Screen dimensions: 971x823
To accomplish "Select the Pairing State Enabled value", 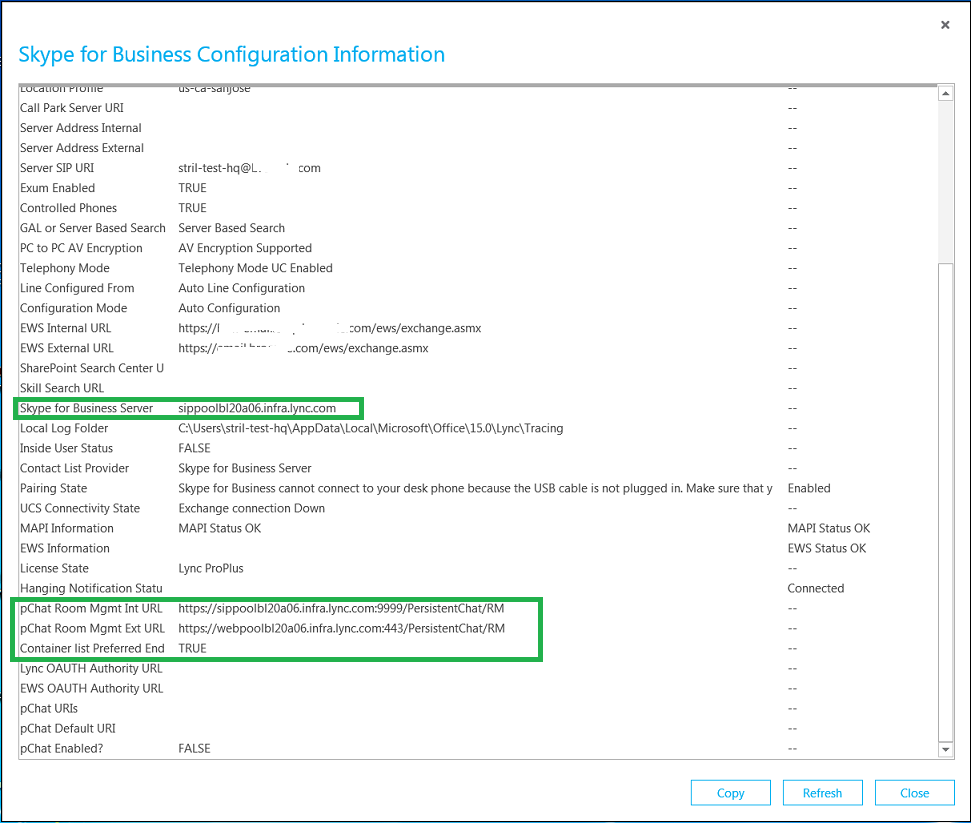I will click(x=806, y=488).
